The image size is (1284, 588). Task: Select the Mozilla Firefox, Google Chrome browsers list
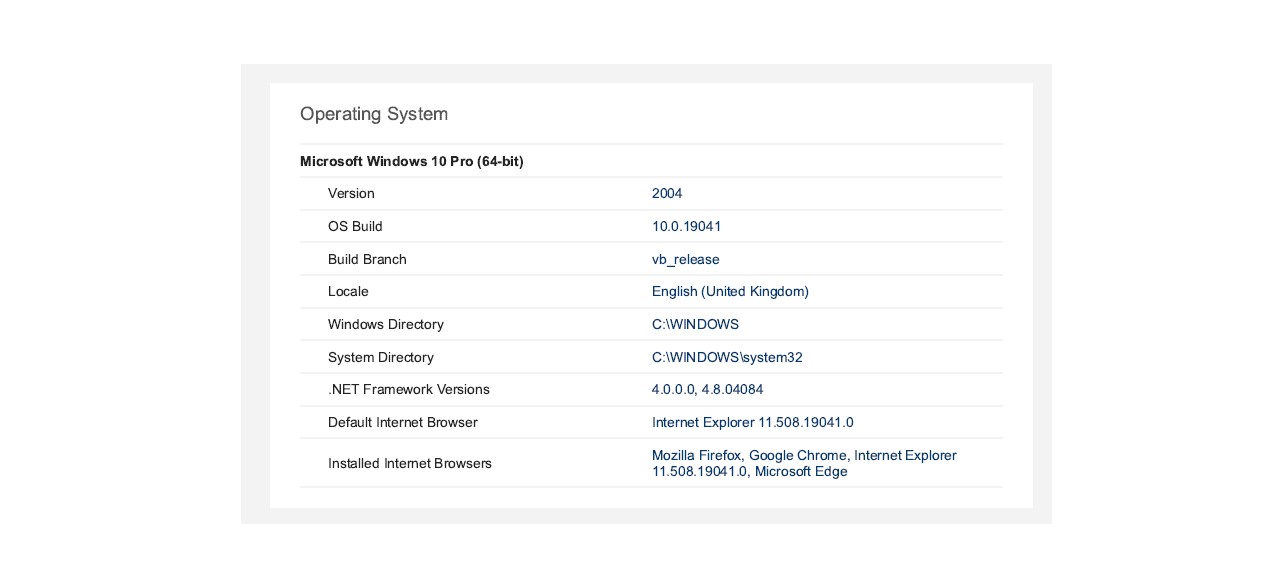[804, 463]
